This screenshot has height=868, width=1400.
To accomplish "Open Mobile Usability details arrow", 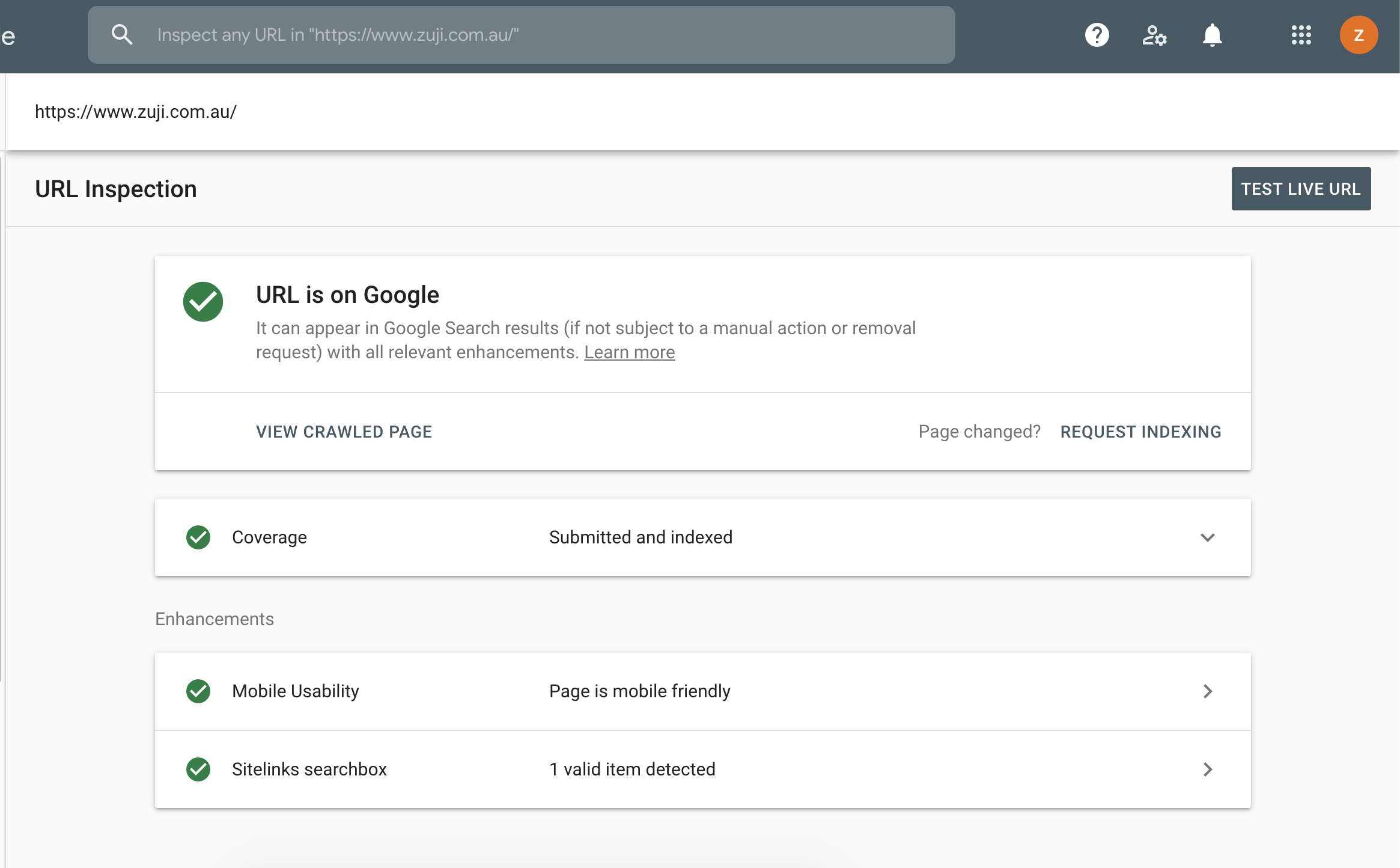I will point(1208,691).
